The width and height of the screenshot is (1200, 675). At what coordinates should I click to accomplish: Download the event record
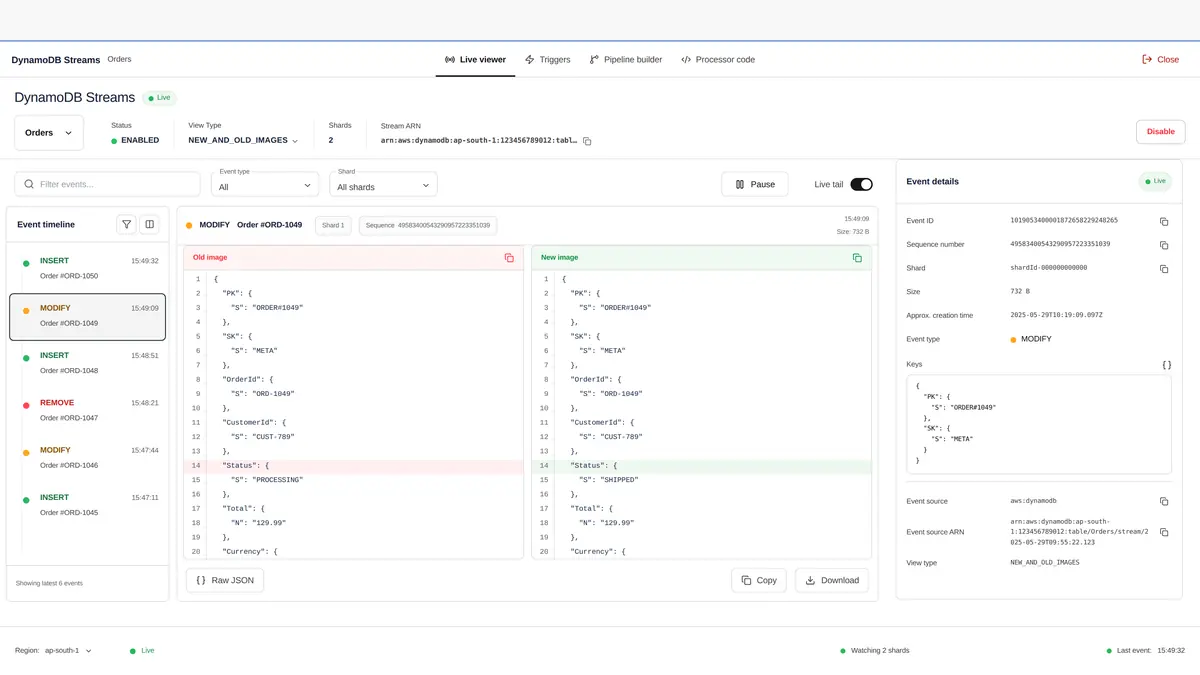pos(832,580)
